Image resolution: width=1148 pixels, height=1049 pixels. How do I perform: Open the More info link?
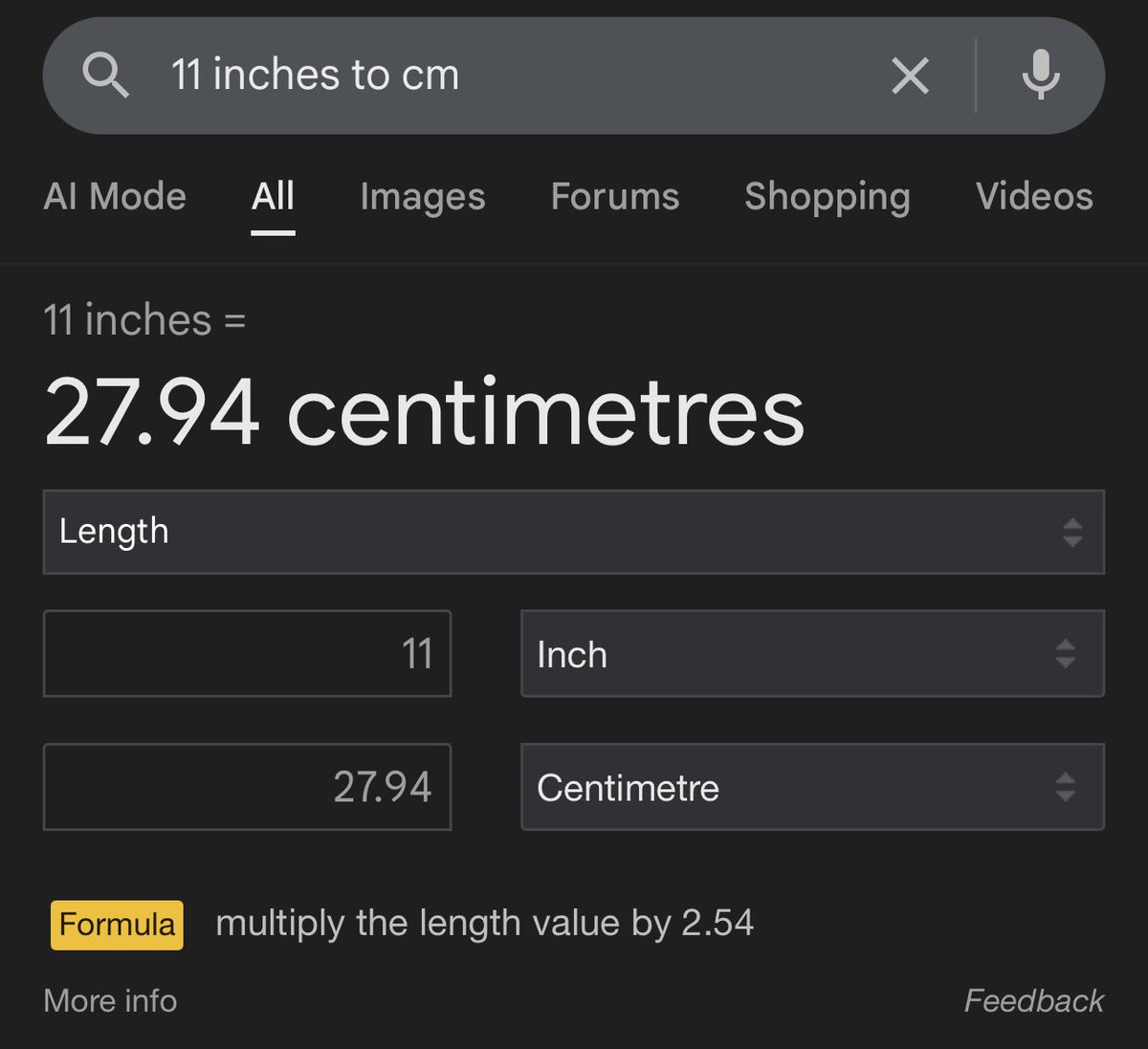coord(110,1000)
